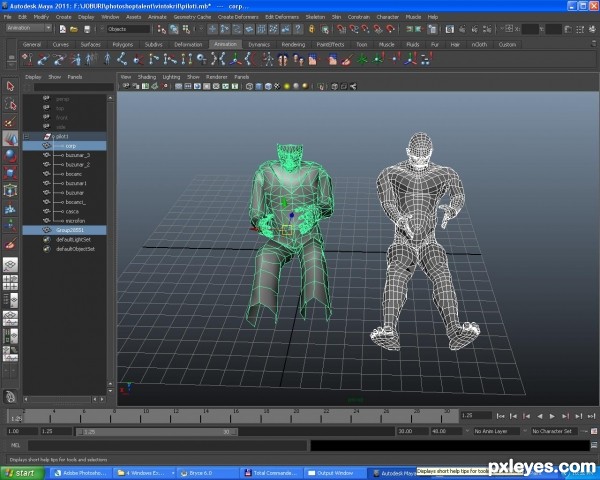Select by component type mode icon
600x480 pixels.
pyautogui.click(x=186, y=29)
